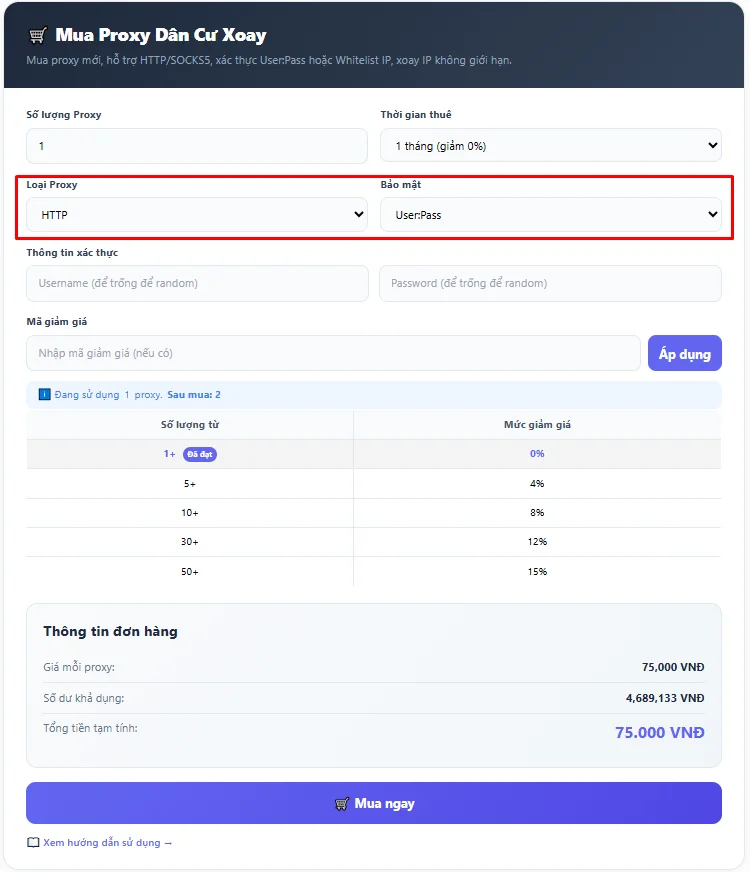This screenshot has width=750, height=872.
Task: Click the 30+ quantity tier cell
Action: [x=190, y=542]
